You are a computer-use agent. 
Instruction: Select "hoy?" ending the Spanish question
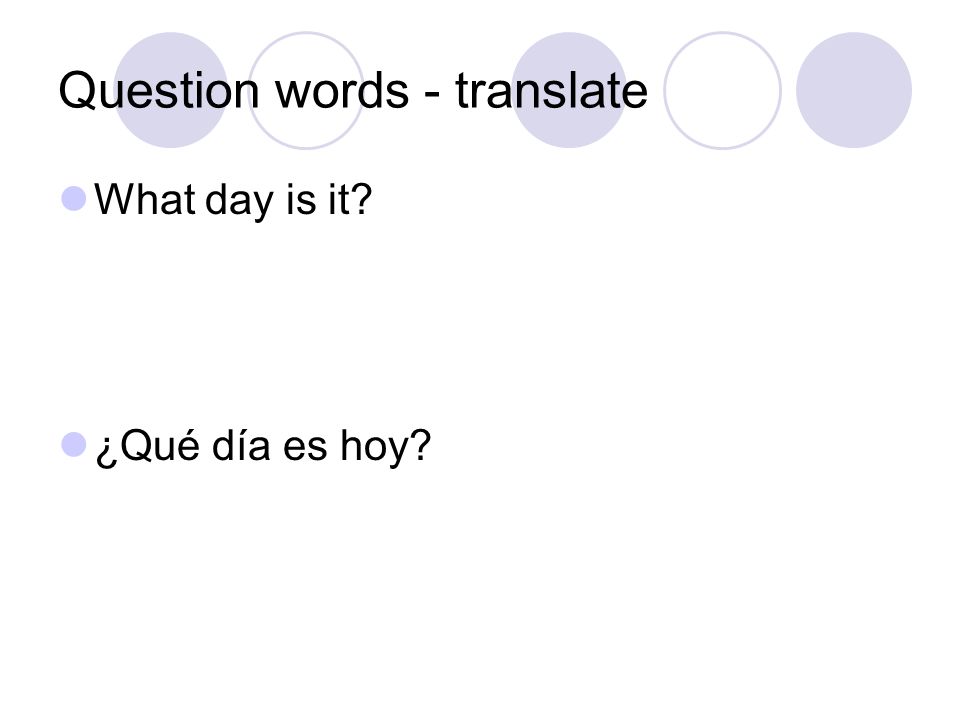386,447
